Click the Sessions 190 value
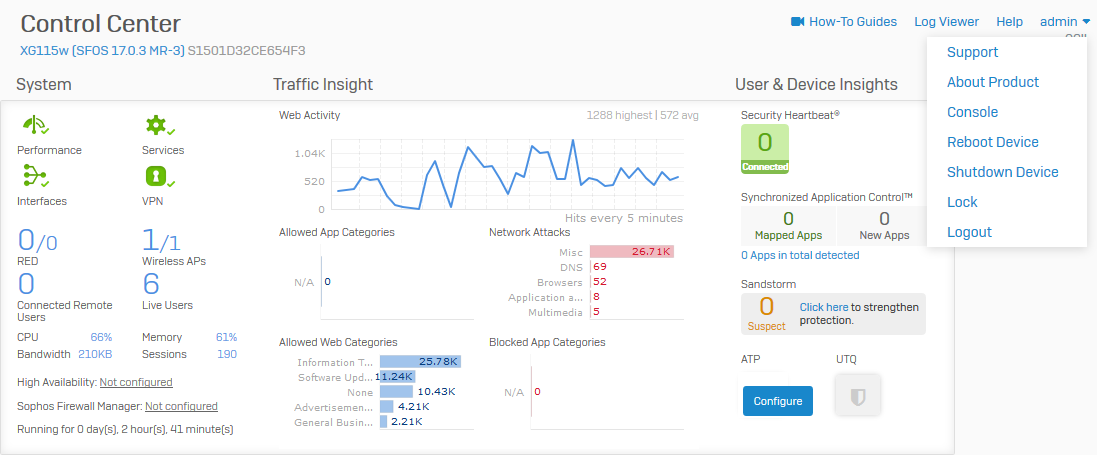The height and width of the screenshot is (455, 1097). click(227, 354)
